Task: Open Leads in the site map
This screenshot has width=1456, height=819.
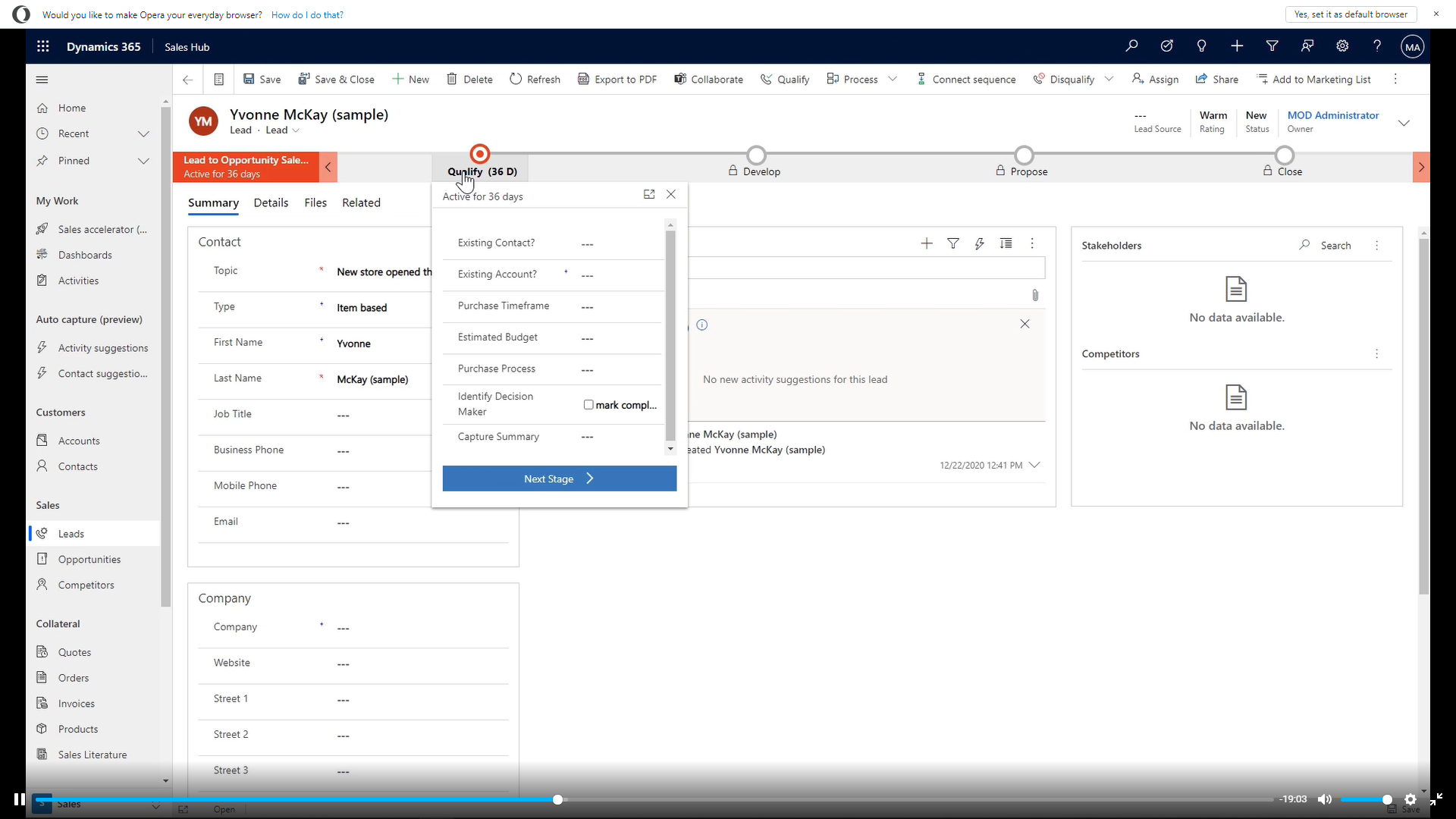Action: pyautogui.click(x=94, y=534)
